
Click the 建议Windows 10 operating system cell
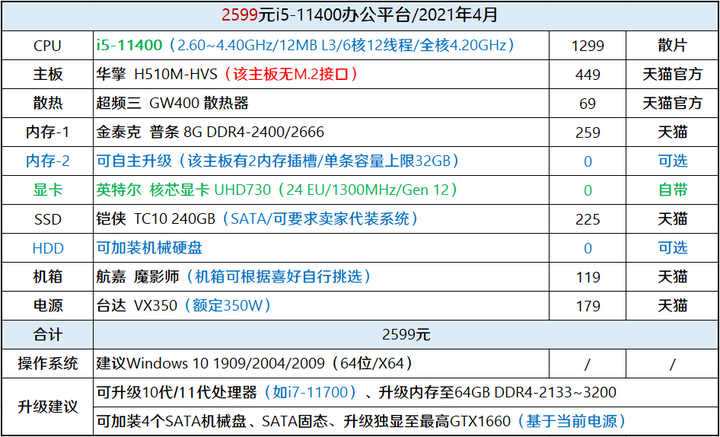[321, 364]
